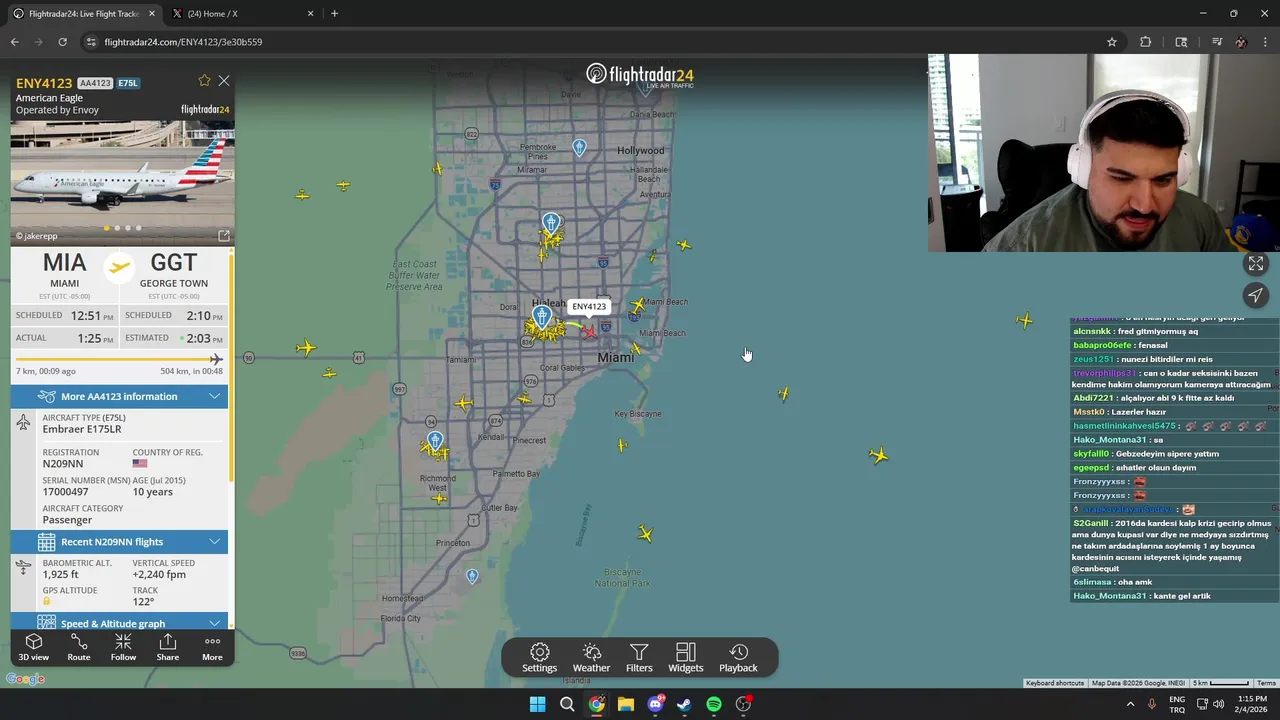Expand the Speed & Altitude graph section

[119, 622]
